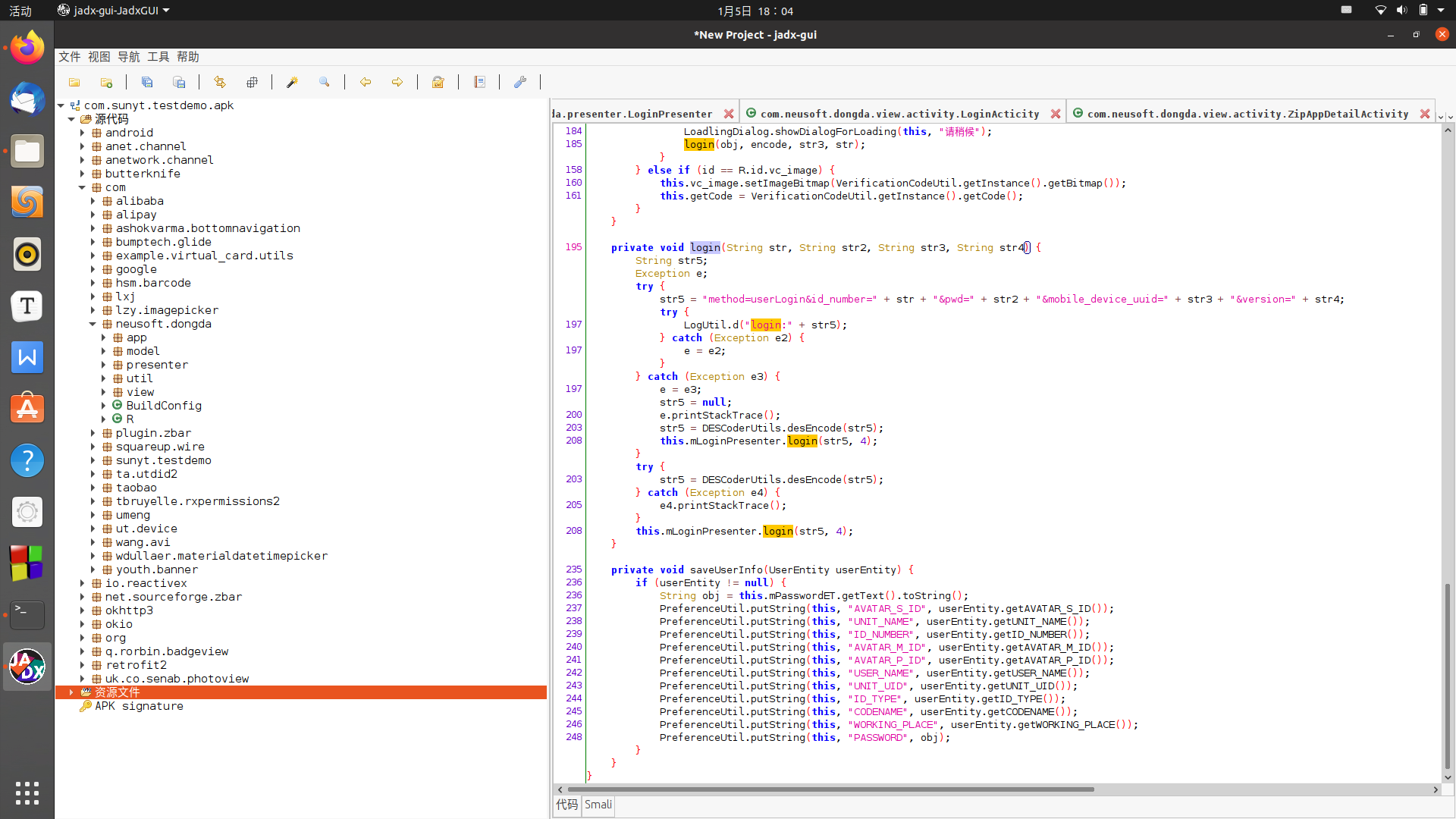This screenshot has width=1456, height=819.
Task: Click the vertical scrollbar thumb in code view
Action: pos(1448,676)
